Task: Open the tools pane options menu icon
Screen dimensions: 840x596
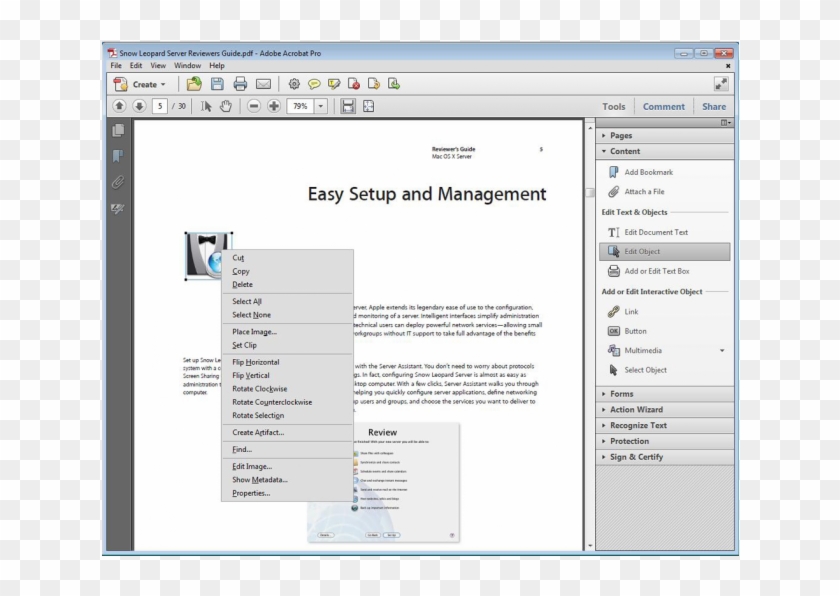Action: 725,123
